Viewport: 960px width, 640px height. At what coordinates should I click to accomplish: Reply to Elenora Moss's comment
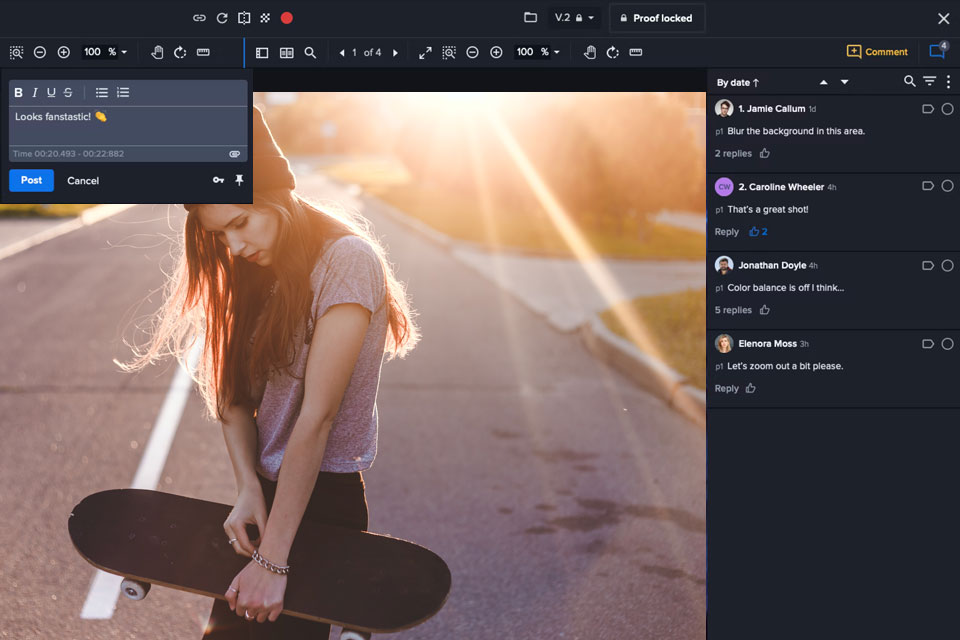pyautogui.click(x=727, y=389)
